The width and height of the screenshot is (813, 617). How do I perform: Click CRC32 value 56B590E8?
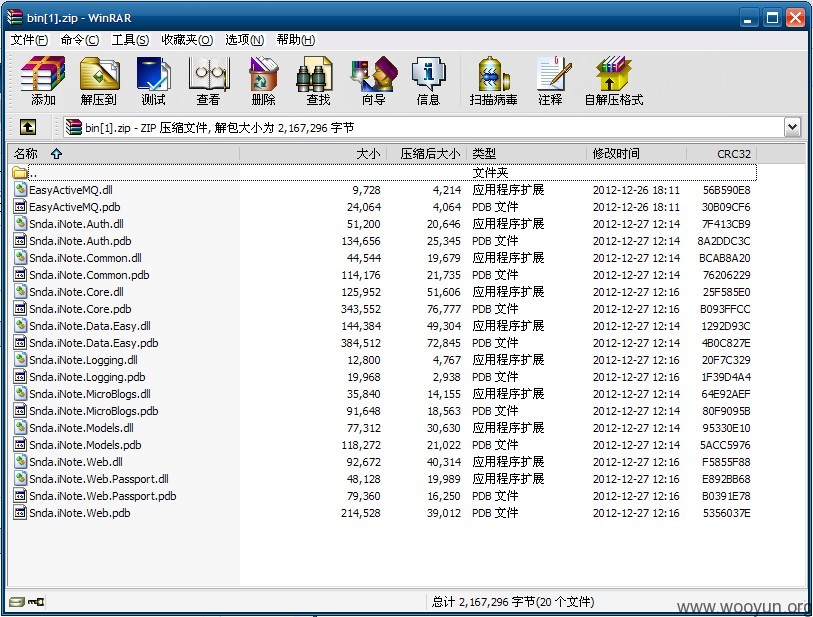click(726, 190)
